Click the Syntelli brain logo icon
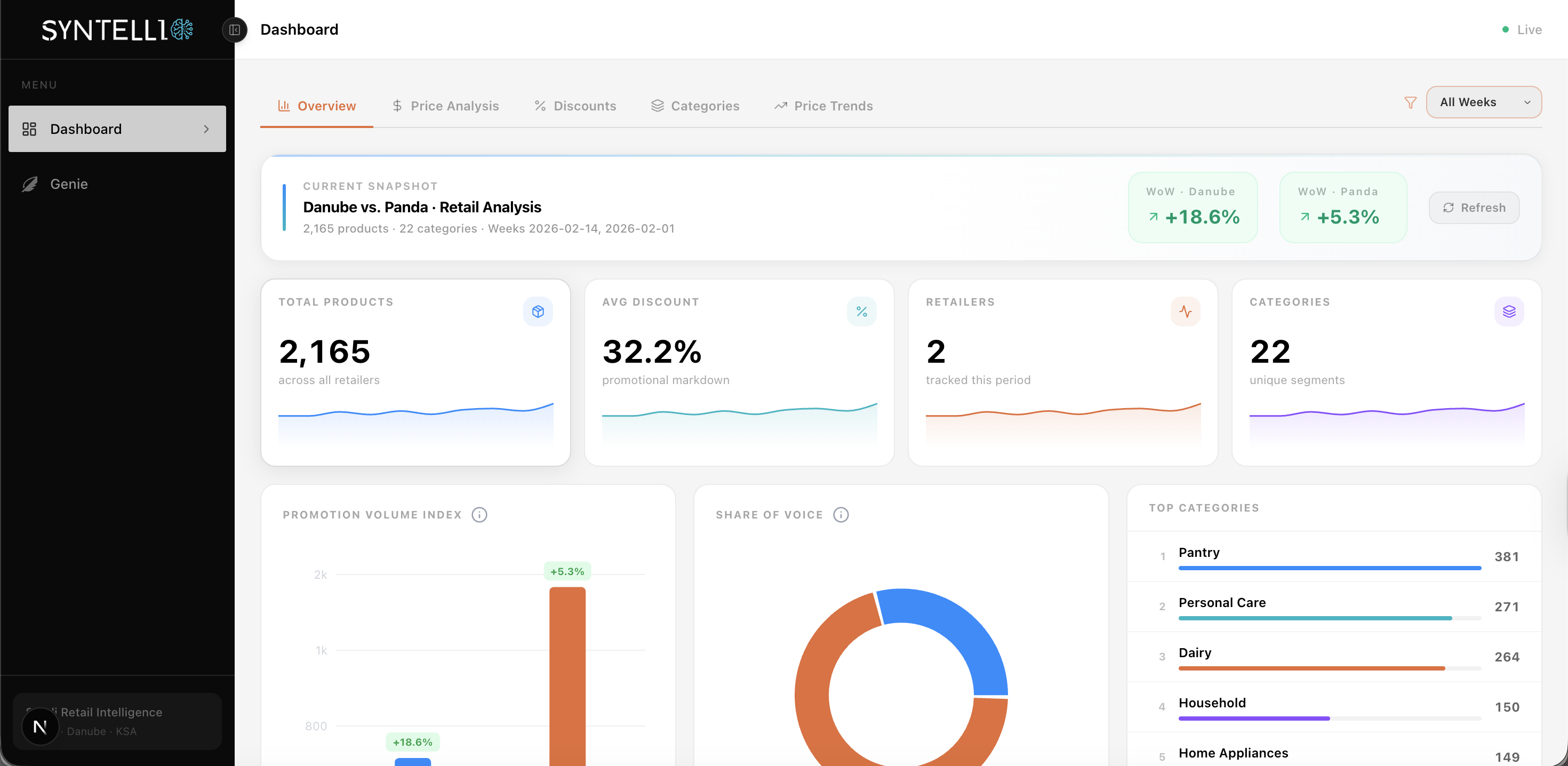1568x766 pixels. tap(181, 29)
